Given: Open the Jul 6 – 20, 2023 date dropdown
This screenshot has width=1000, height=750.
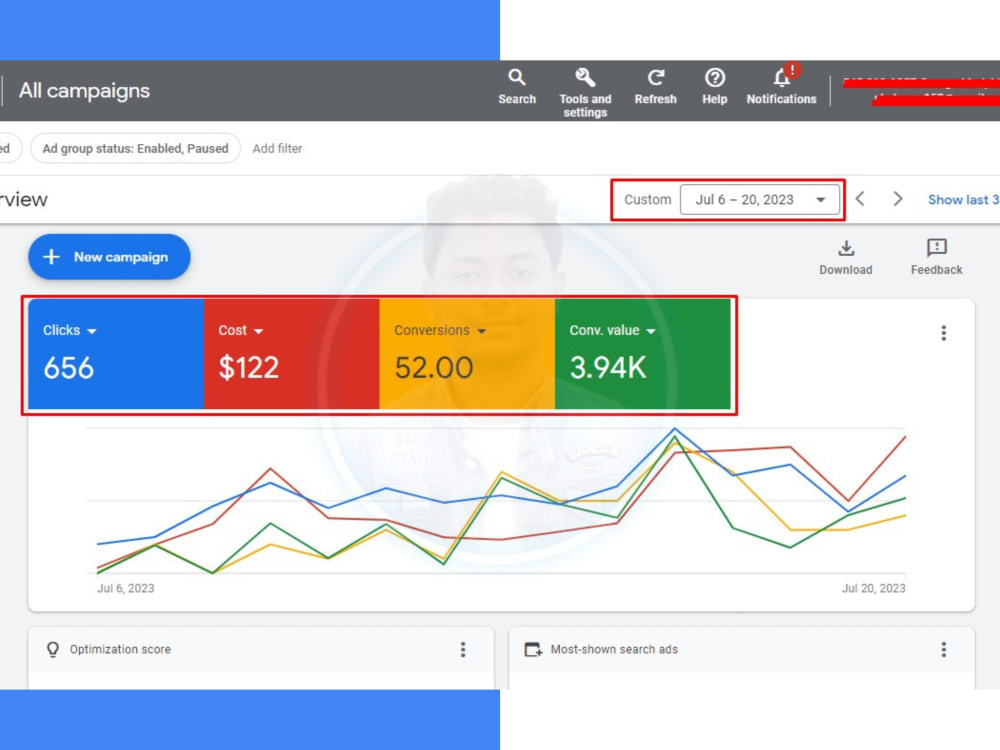Looking at the screenshot, I should coord(760,200).
